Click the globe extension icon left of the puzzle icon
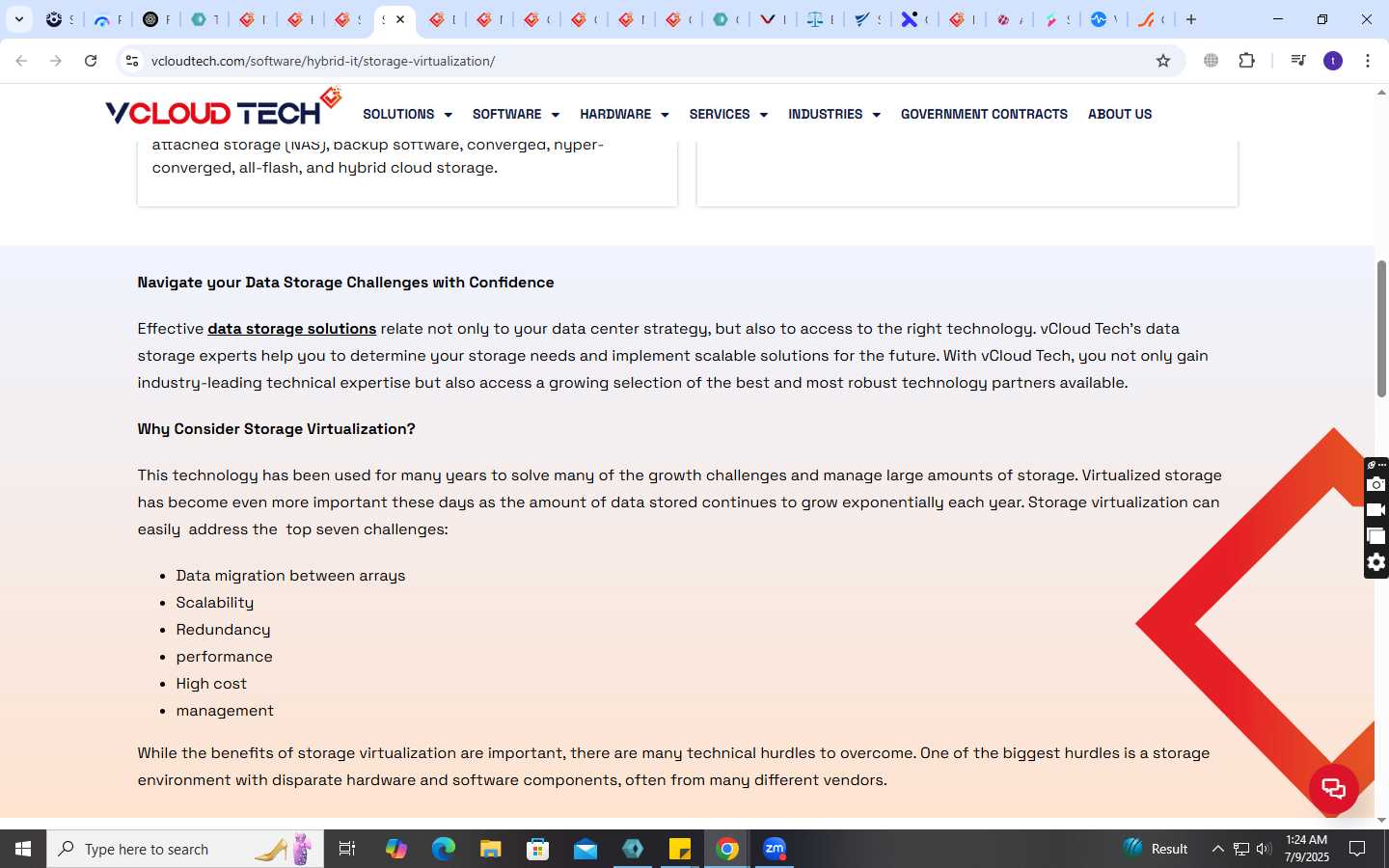 point(1212,61)
